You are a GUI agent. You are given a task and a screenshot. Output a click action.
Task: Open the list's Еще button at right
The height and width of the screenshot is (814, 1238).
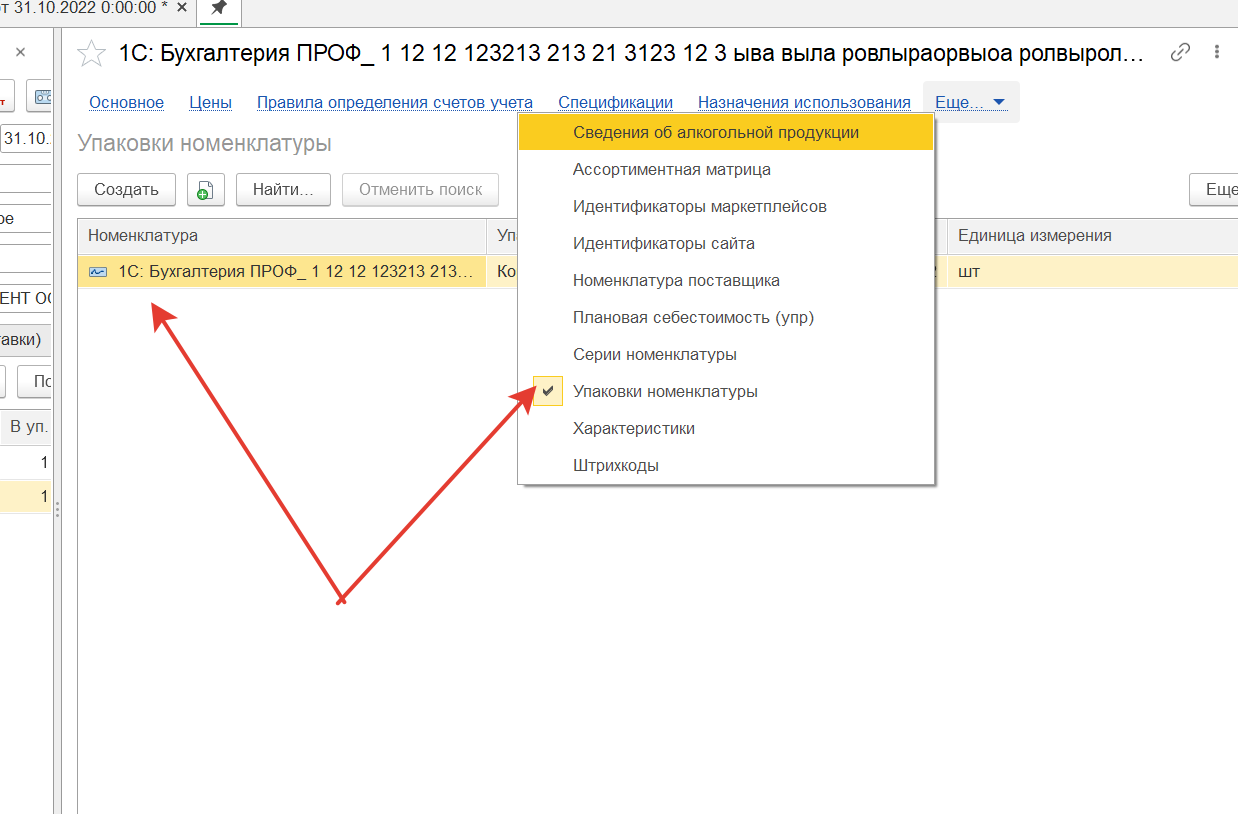1214,189
